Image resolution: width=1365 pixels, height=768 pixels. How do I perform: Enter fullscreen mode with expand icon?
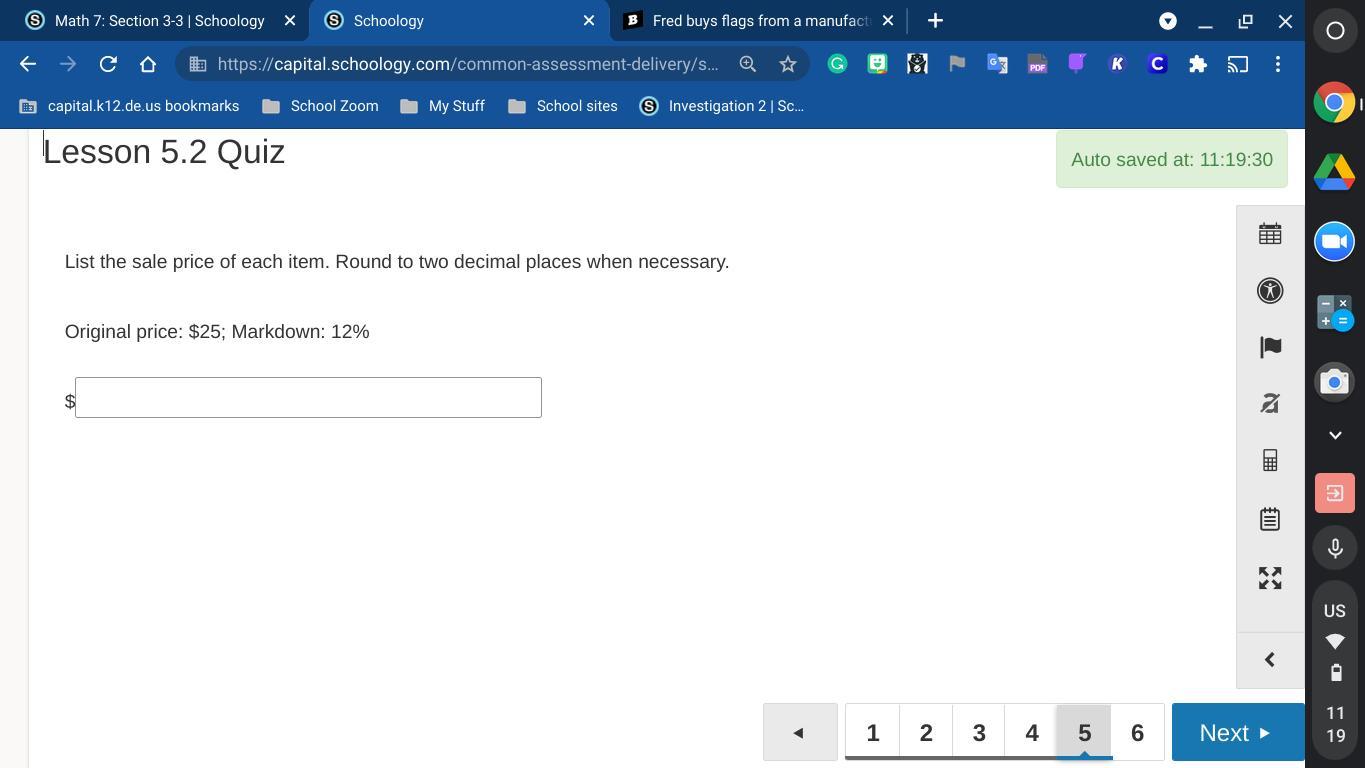[x=1270, y=578]
